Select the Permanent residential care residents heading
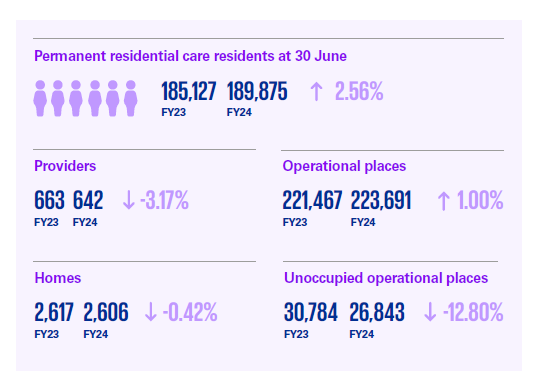 point(190,56)
